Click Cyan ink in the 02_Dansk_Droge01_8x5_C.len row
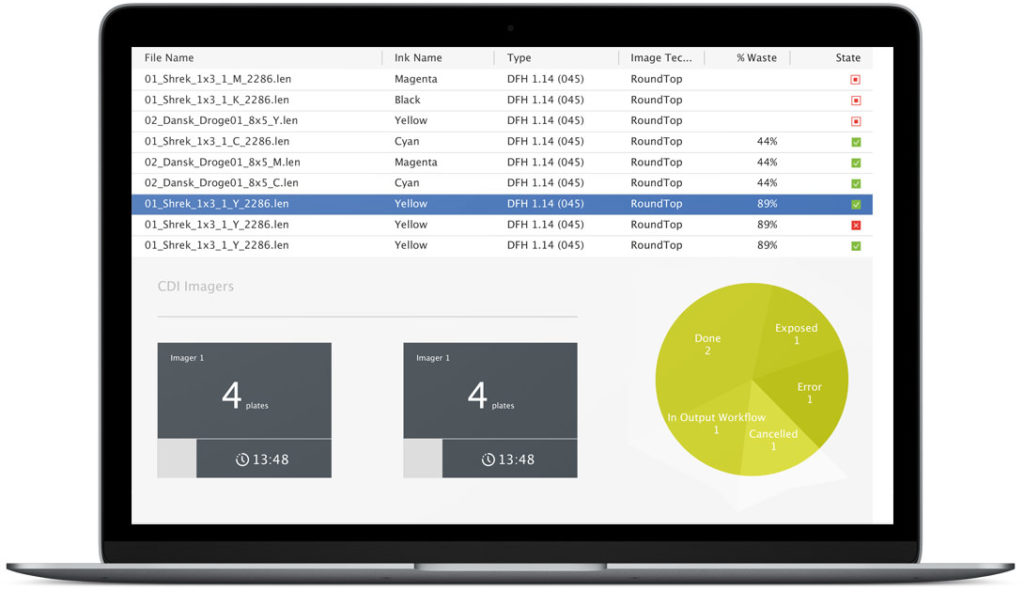Viewport: 1024px width, 592px height. (406, 183)
